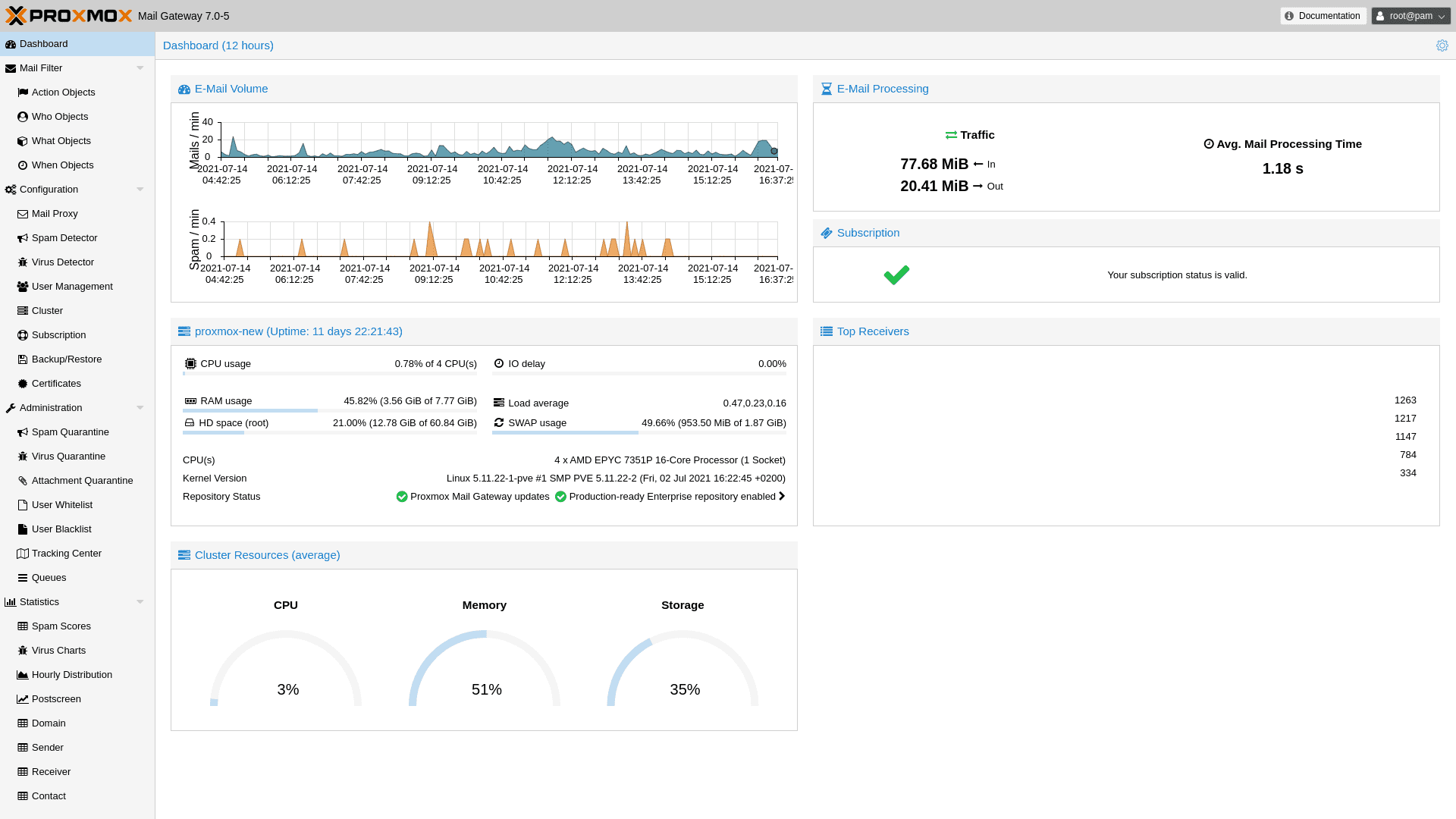The height and width of the screenshot is (819, 1456).
Task: Click the Hourly Distribution chart icon
Action: click(23, 675)
